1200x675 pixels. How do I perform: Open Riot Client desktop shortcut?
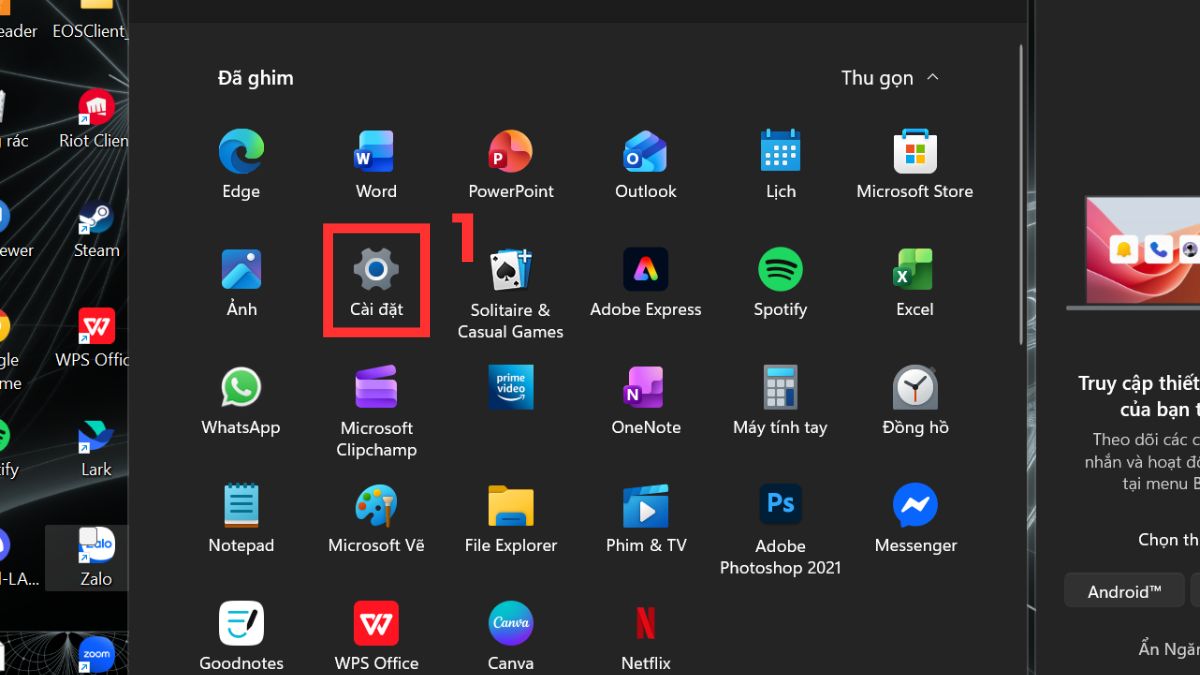coord(96,120)
